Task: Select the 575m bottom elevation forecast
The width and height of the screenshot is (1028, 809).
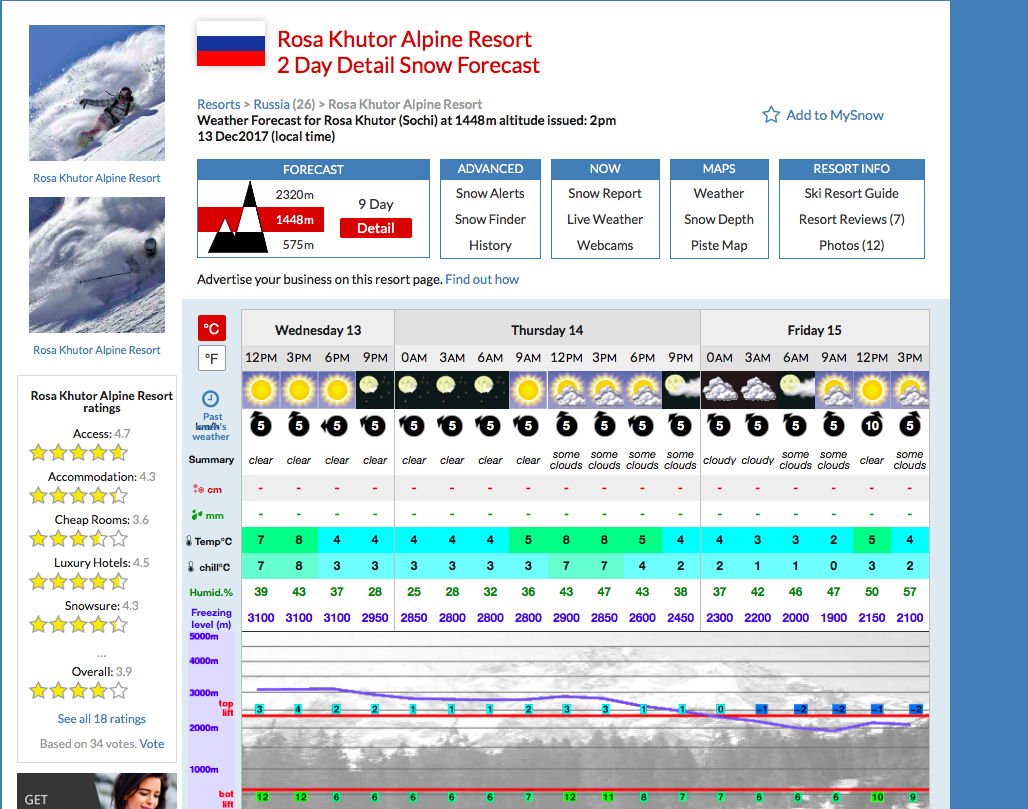Action: click(298, 245)
